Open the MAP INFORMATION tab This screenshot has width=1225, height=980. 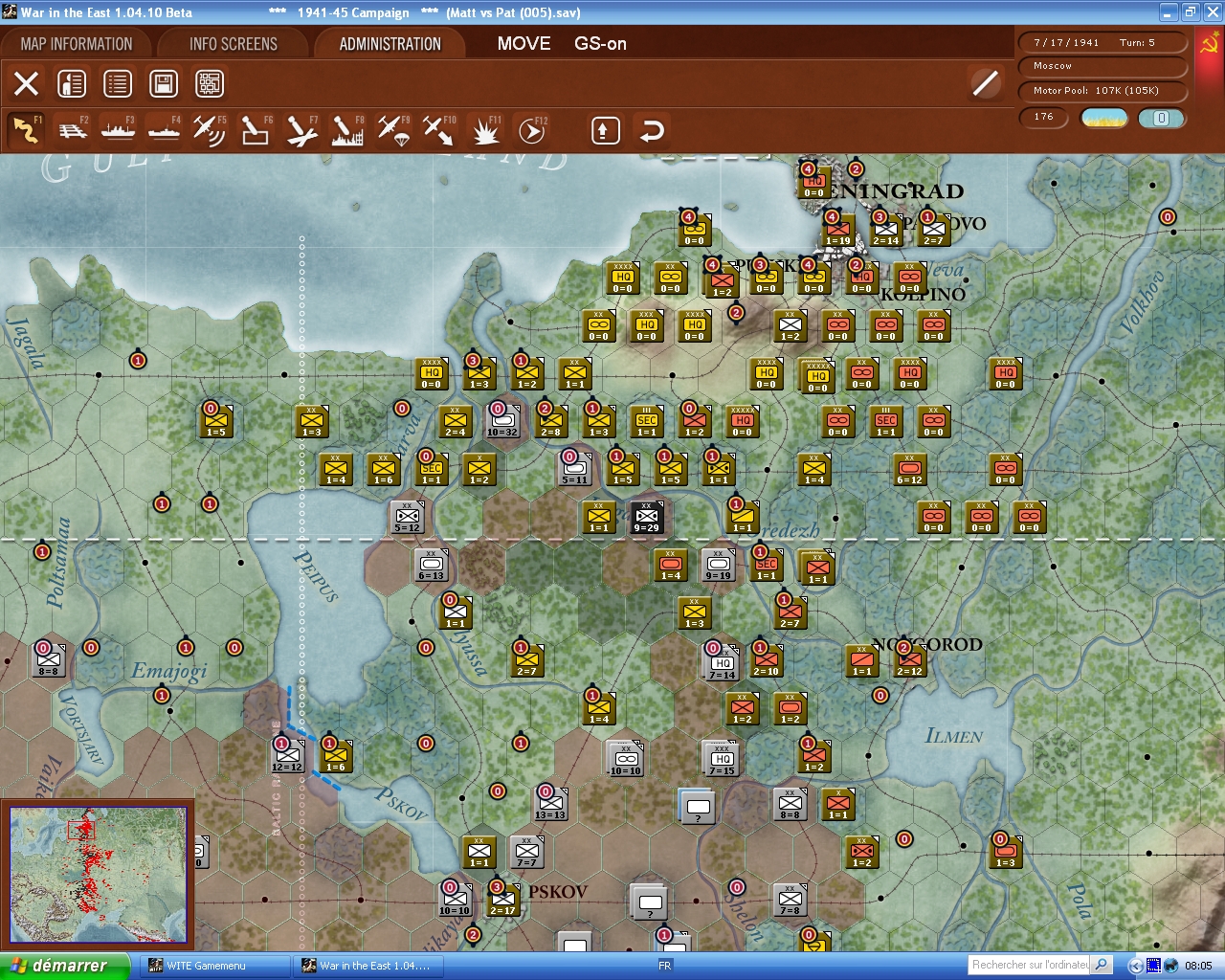[x=77, y=44]
